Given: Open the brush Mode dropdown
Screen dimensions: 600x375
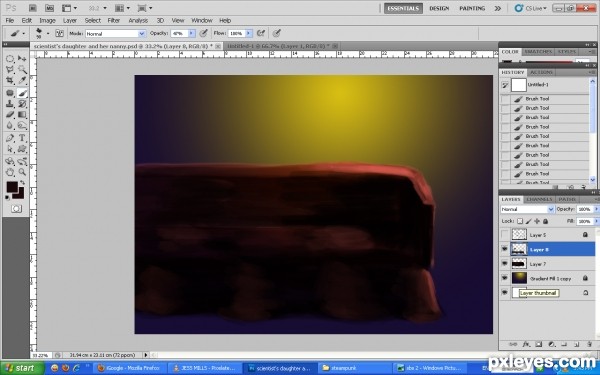Looking at the screenshot, I should tap(142, 34).
